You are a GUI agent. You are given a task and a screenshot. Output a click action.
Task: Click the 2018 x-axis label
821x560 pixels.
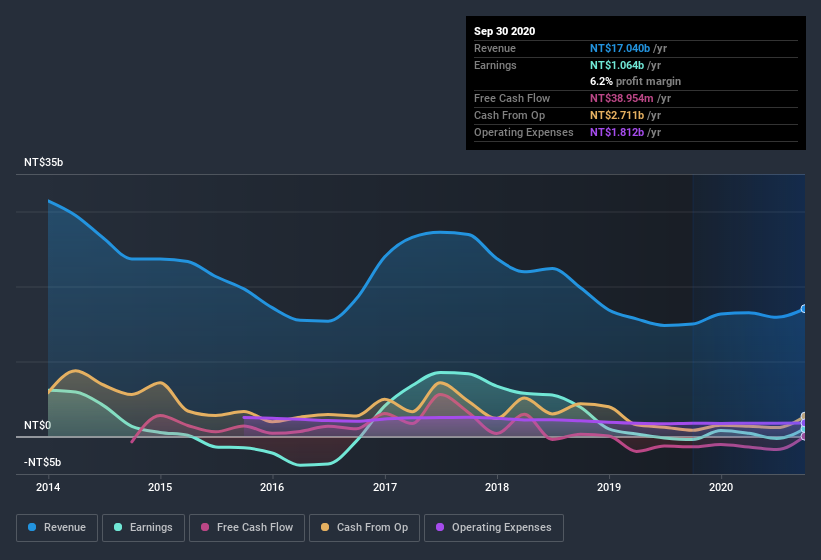click(x=497, y=487)
